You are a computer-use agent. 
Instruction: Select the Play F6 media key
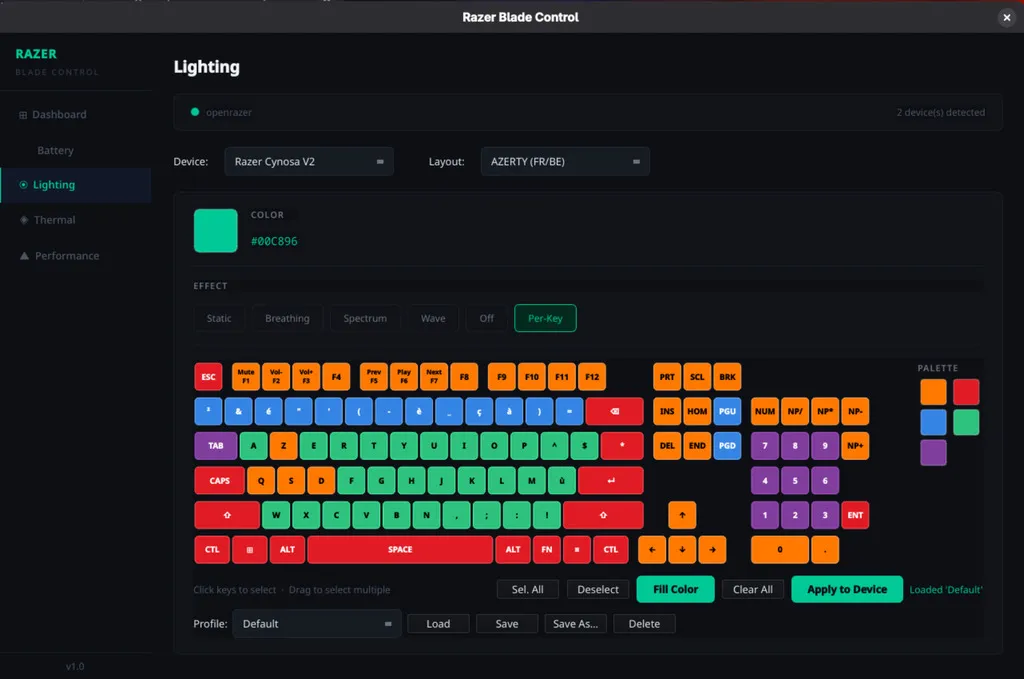(404, 377)
